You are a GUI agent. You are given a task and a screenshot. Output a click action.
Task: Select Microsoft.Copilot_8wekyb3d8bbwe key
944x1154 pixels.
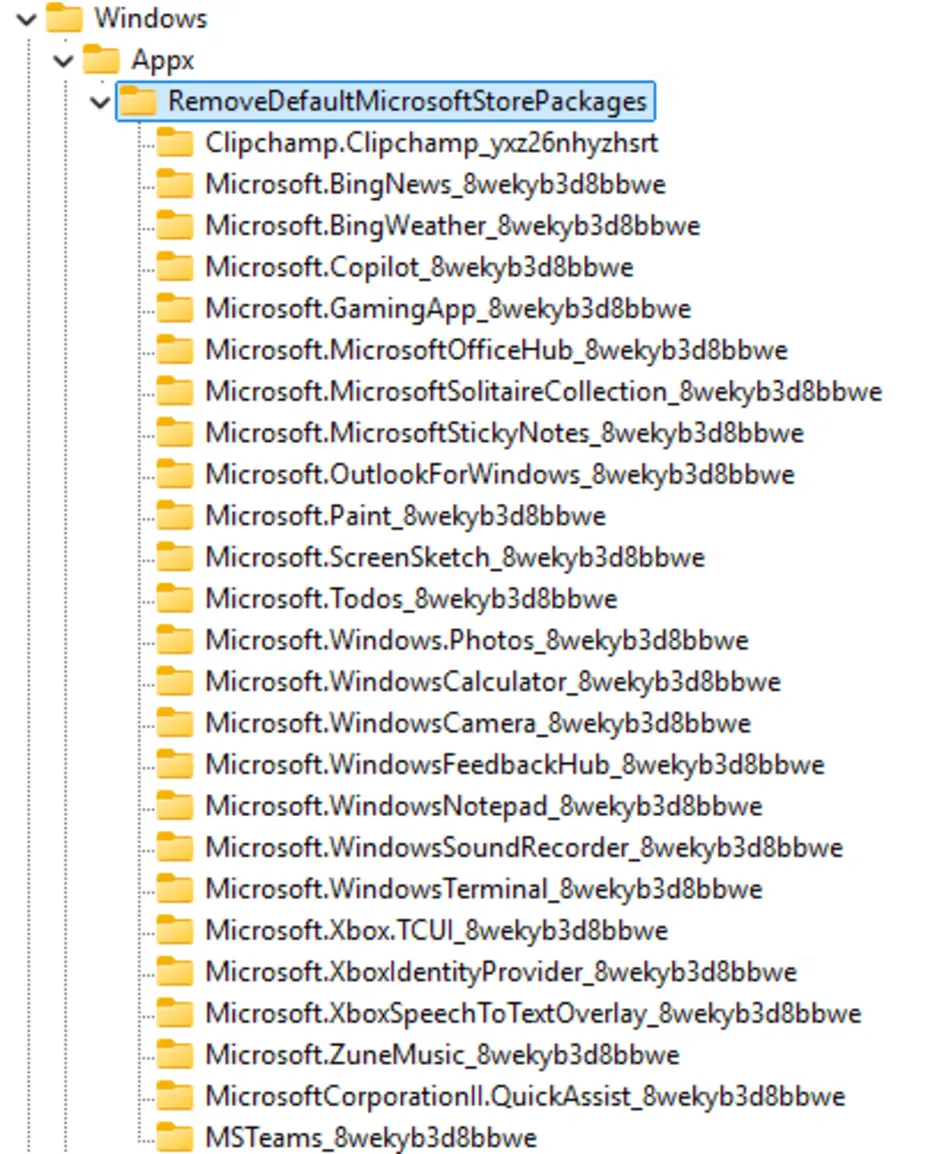pyautogui.click(x=419, y=267)
